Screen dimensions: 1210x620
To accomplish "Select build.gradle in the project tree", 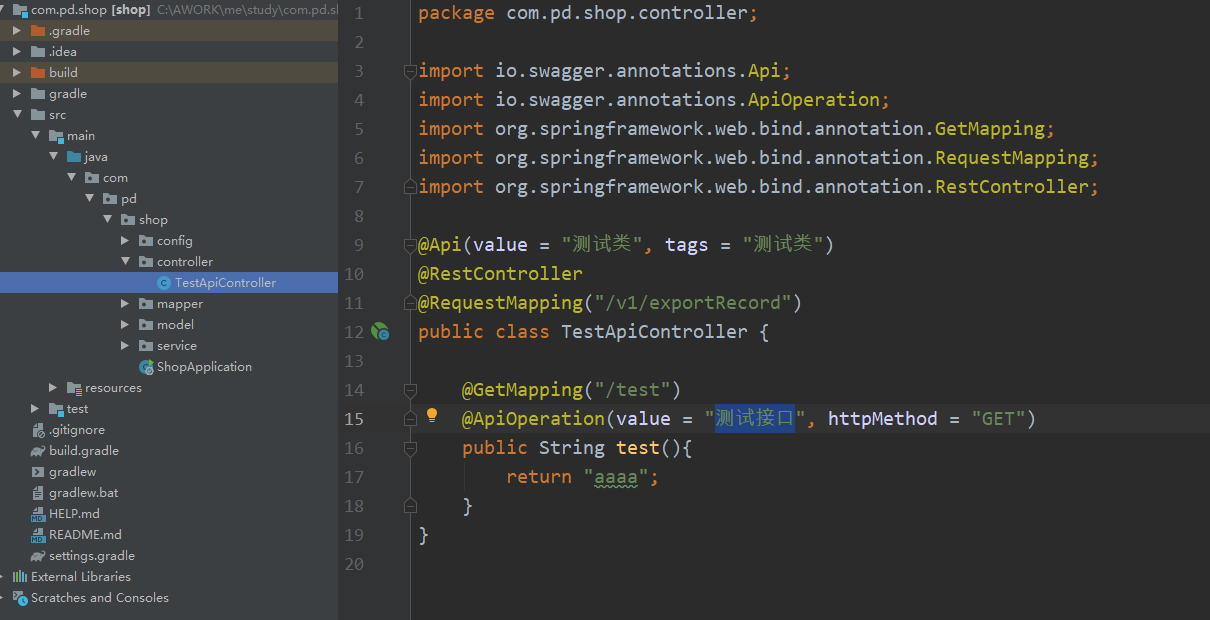I will pyautogui.click(x=84, y=451).
